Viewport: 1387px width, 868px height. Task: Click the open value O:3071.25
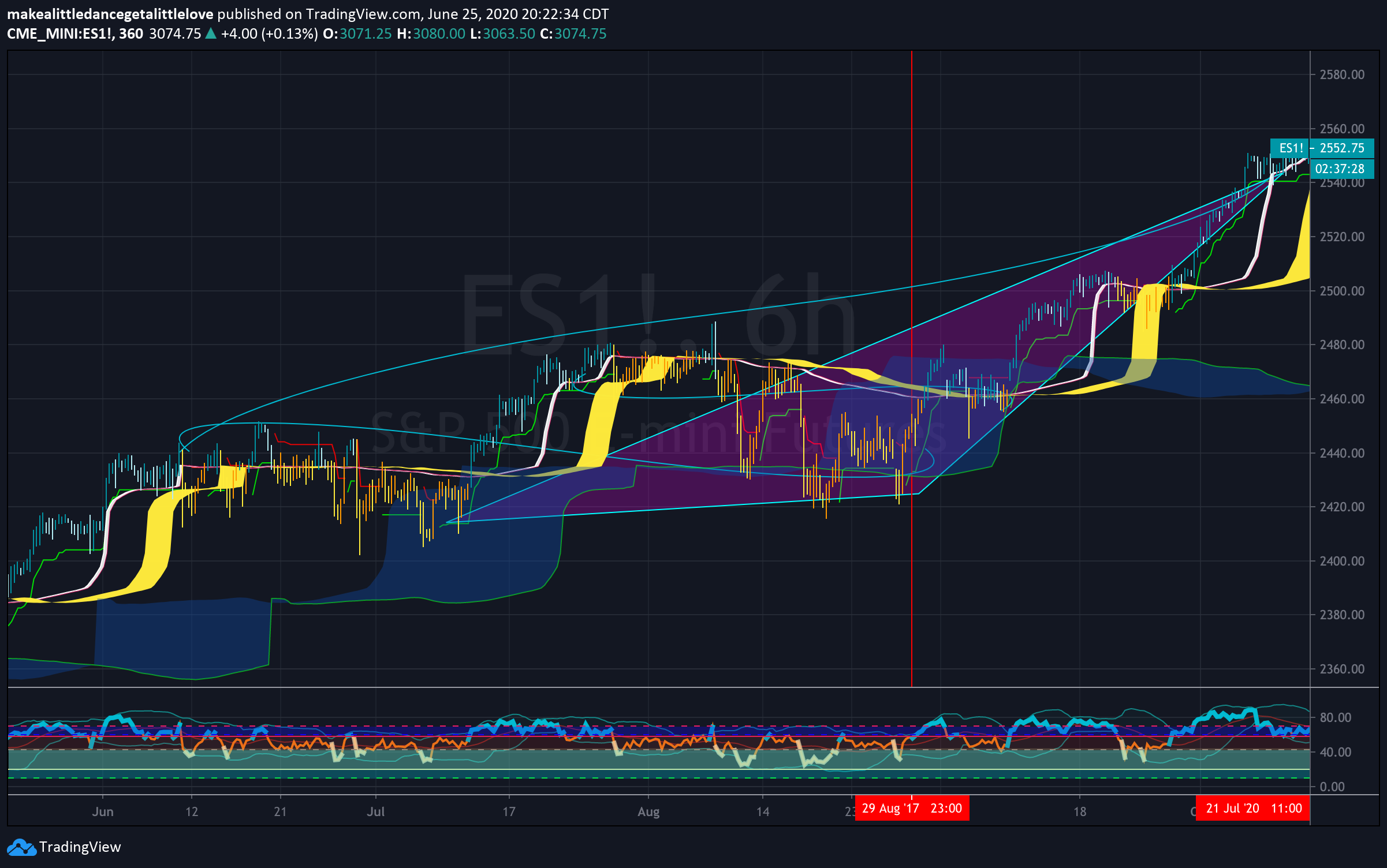(x=357, y=34)
